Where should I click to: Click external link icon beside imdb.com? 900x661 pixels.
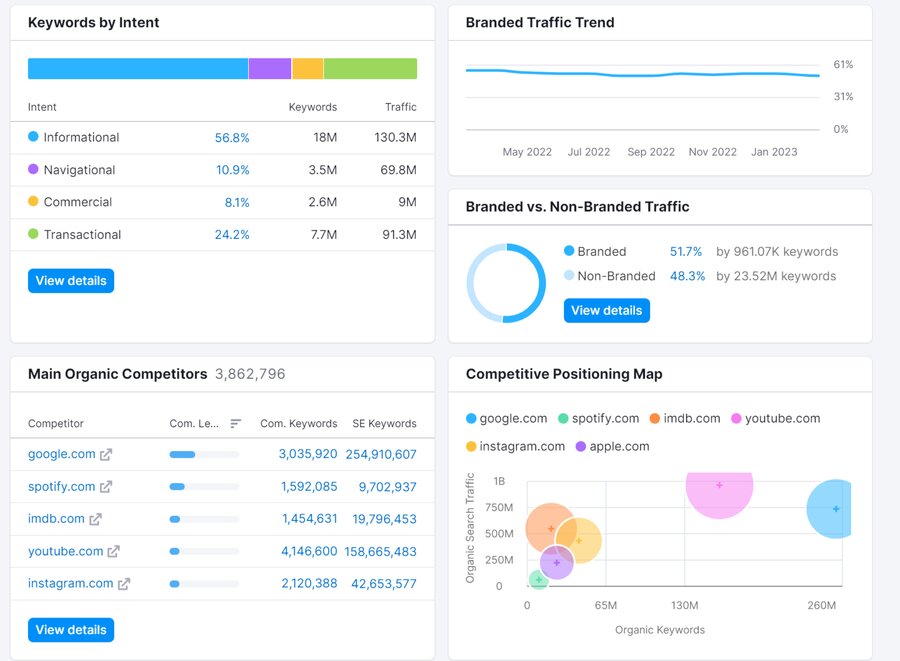(96, 519)
